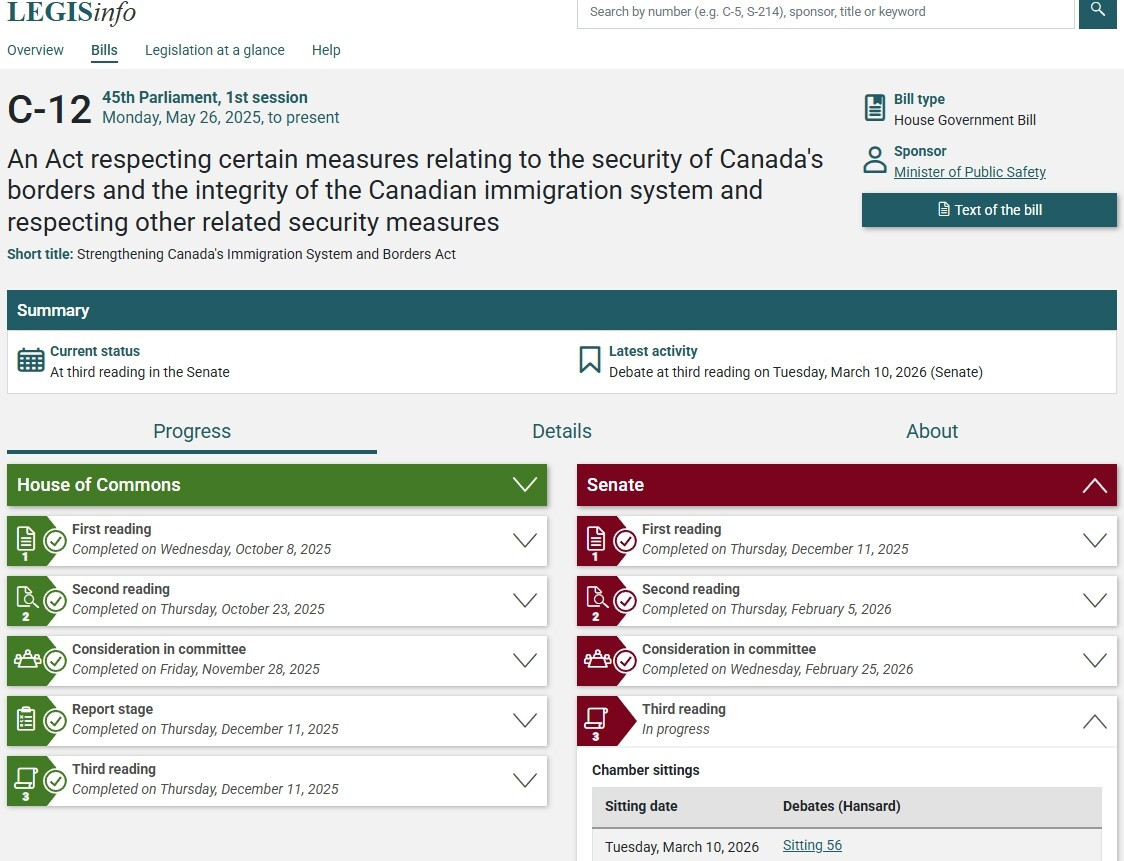
Task: Expand the House of Commons section header
Action: (525, 485)
